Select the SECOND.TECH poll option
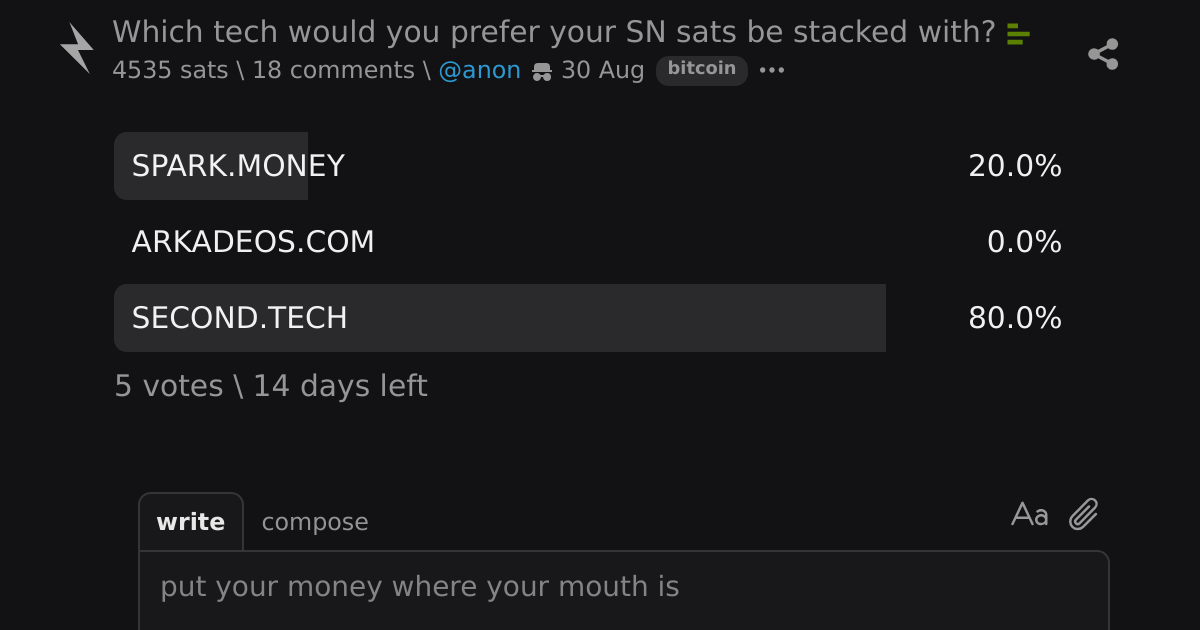 point(588,318)
